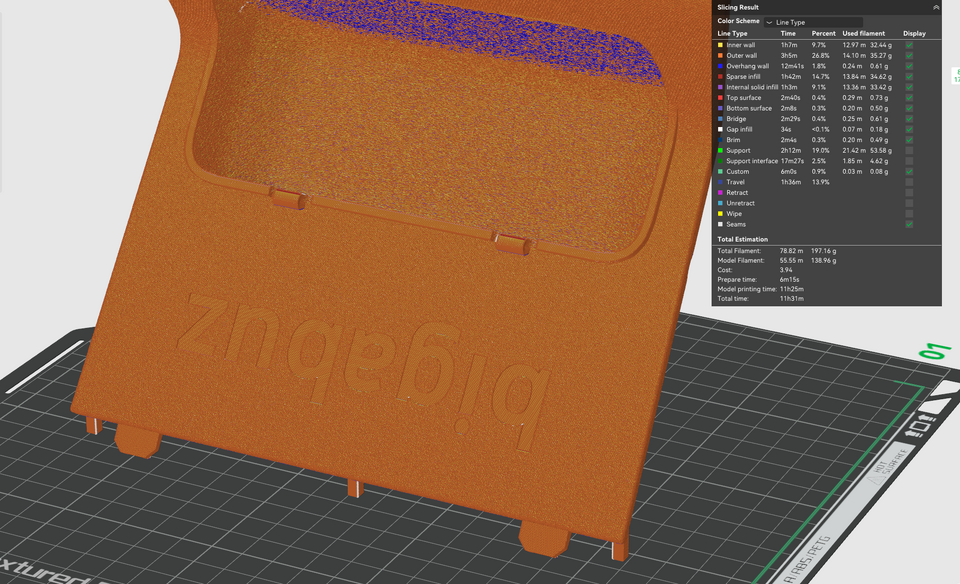Collapse the Slicing Result panel chevron
960x584 pixels.
(935, 7)
